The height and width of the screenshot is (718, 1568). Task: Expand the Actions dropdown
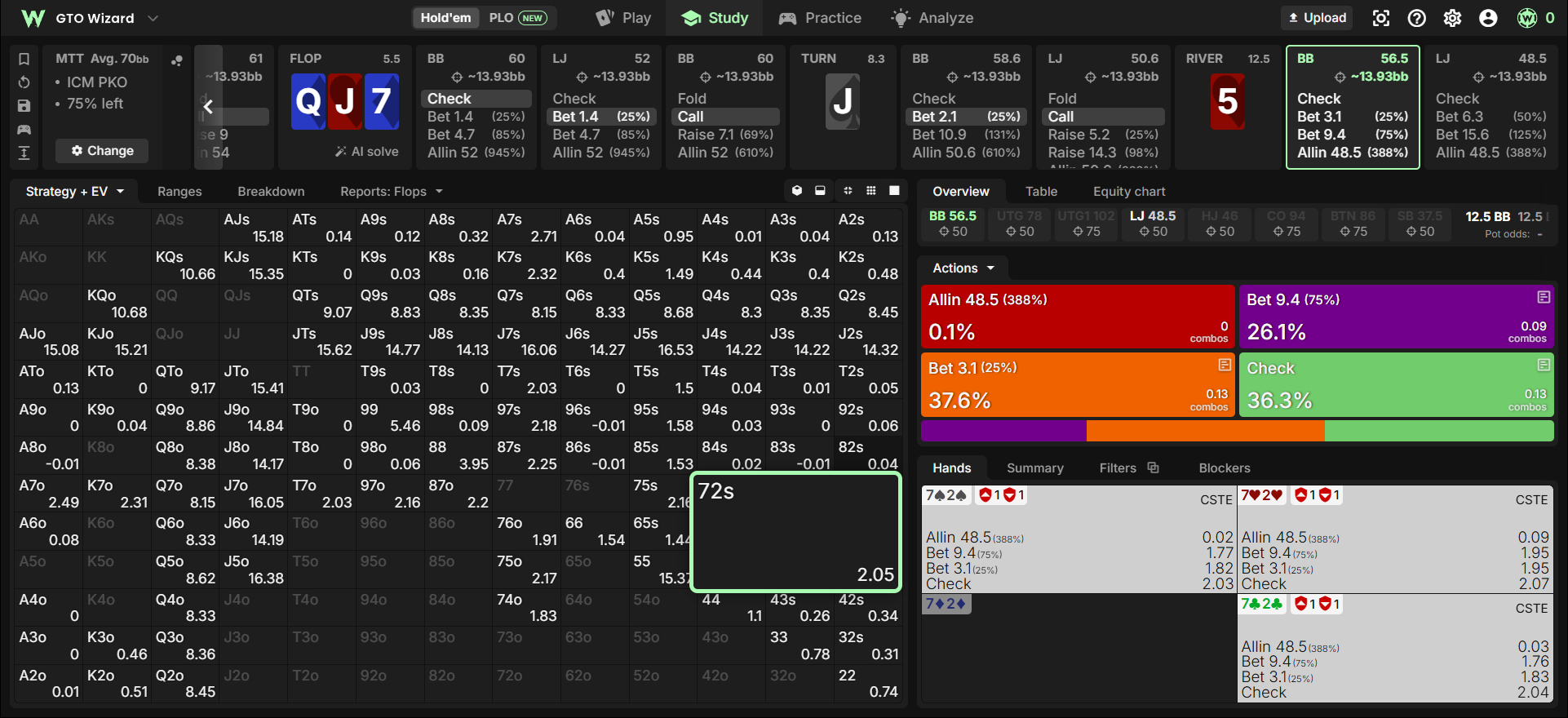963,268
